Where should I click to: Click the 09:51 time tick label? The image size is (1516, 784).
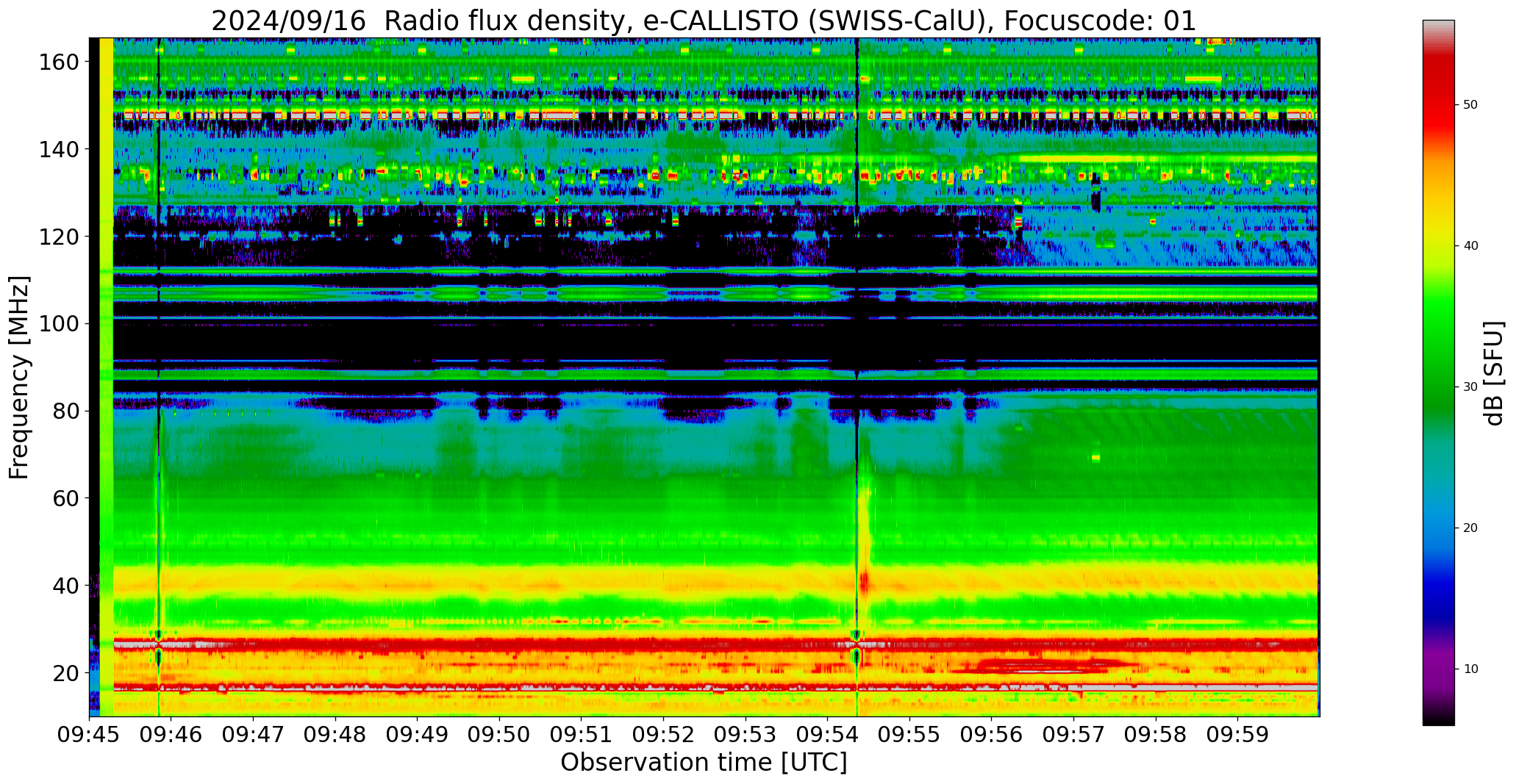(x=582, y=735)
